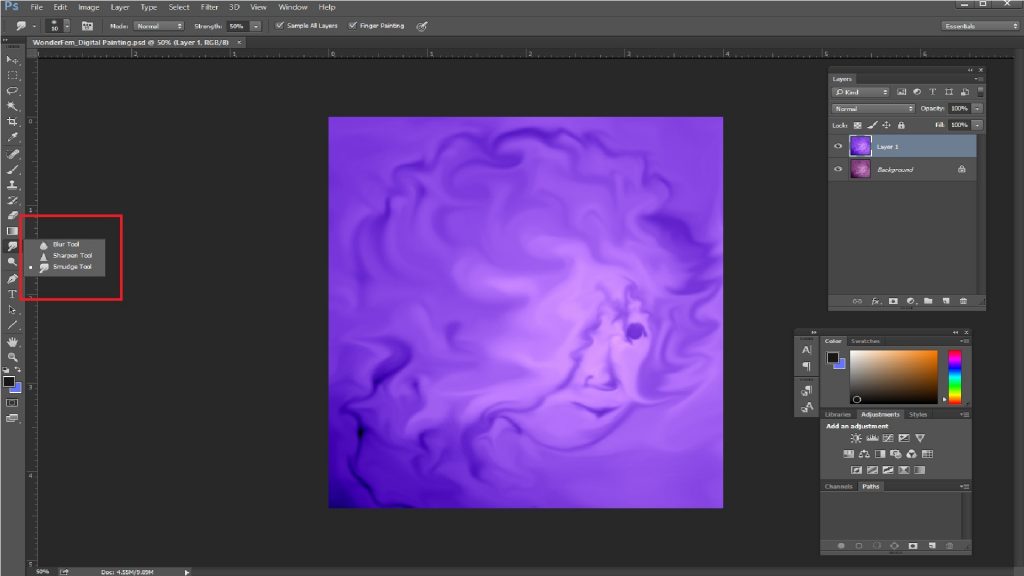Select the Smudge Tool from the flyout menu

click(70, 268)
